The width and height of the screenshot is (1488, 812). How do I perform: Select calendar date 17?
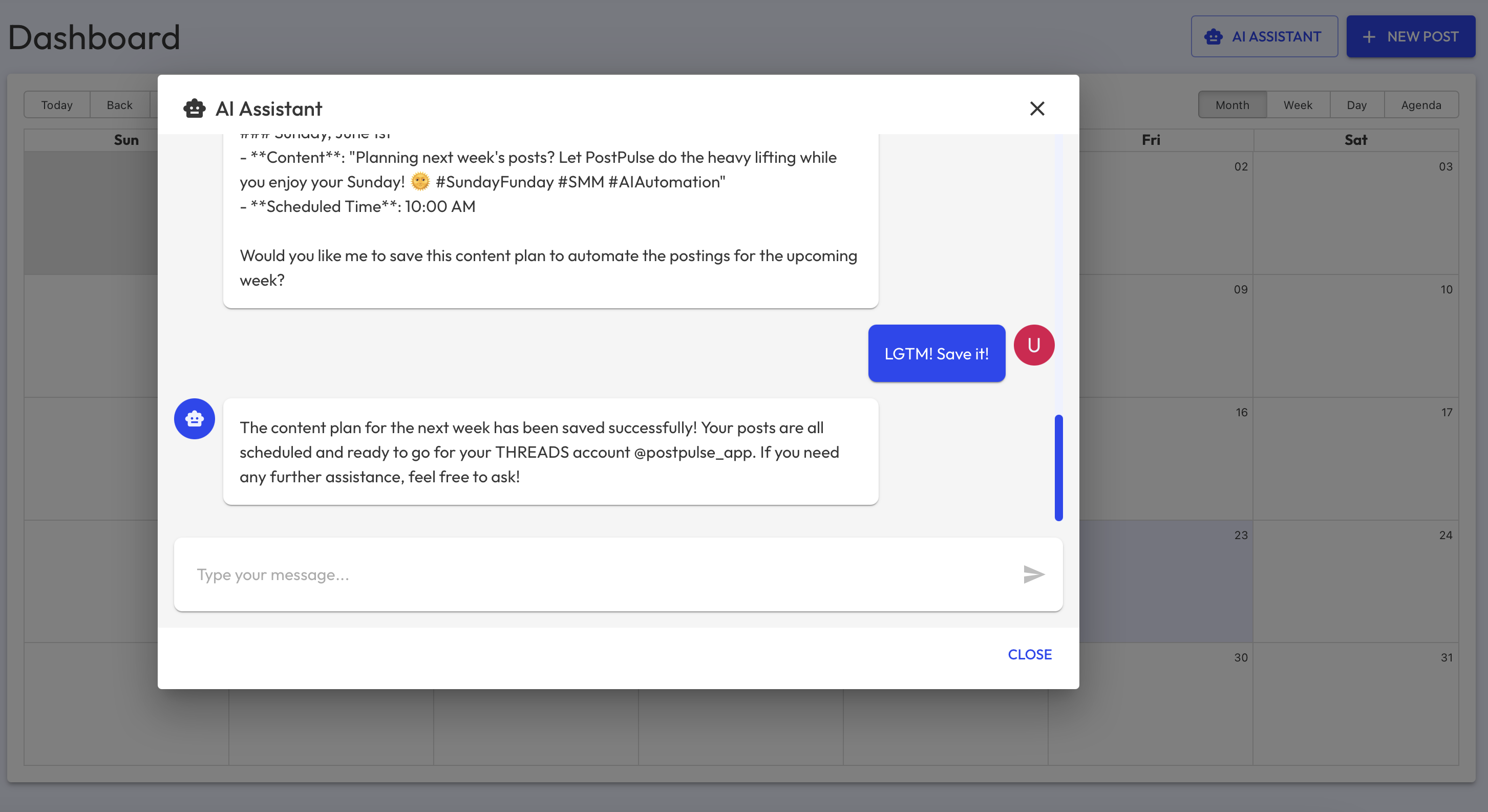(x=1447, y=412)
